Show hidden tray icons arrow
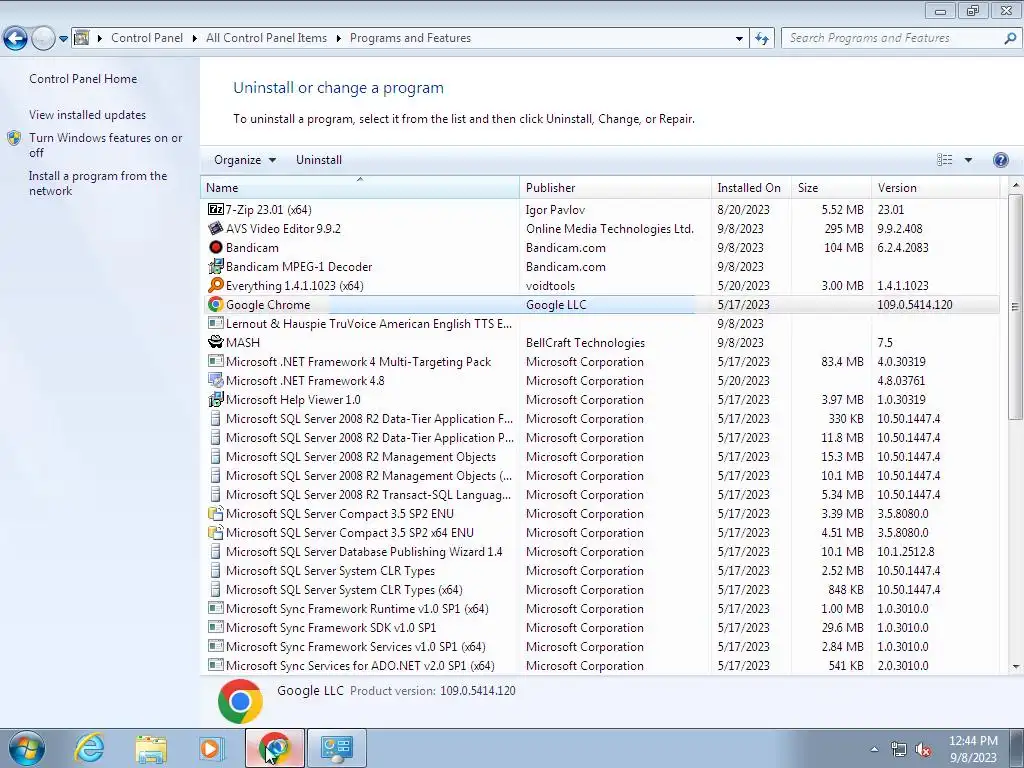 [x=874, y=750]
